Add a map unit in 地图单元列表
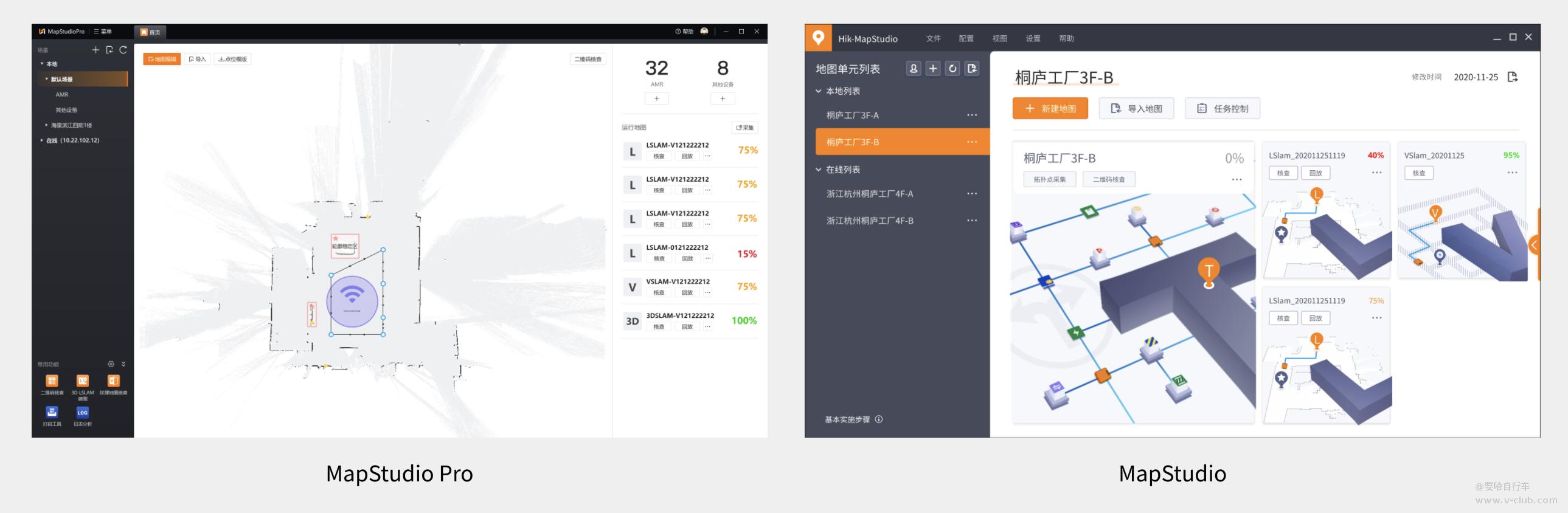Screen dimensions: 1568x513 pos(933,69)
